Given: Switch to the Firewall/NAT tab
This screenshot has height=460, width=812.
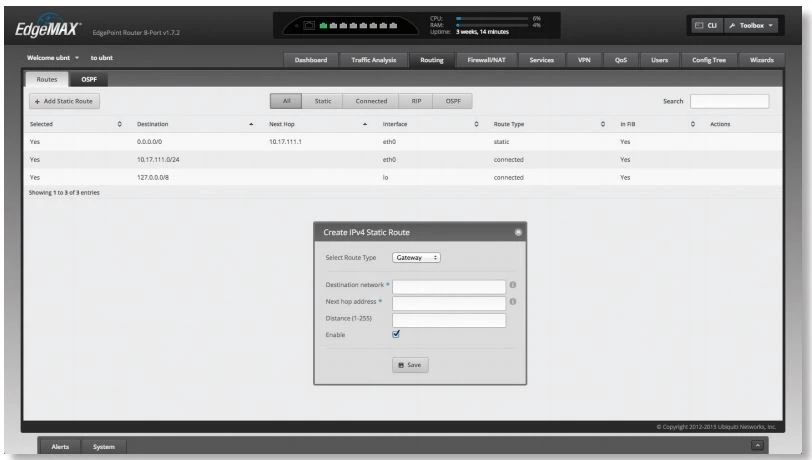Looking at the screenshot, I should click(486, 60).
